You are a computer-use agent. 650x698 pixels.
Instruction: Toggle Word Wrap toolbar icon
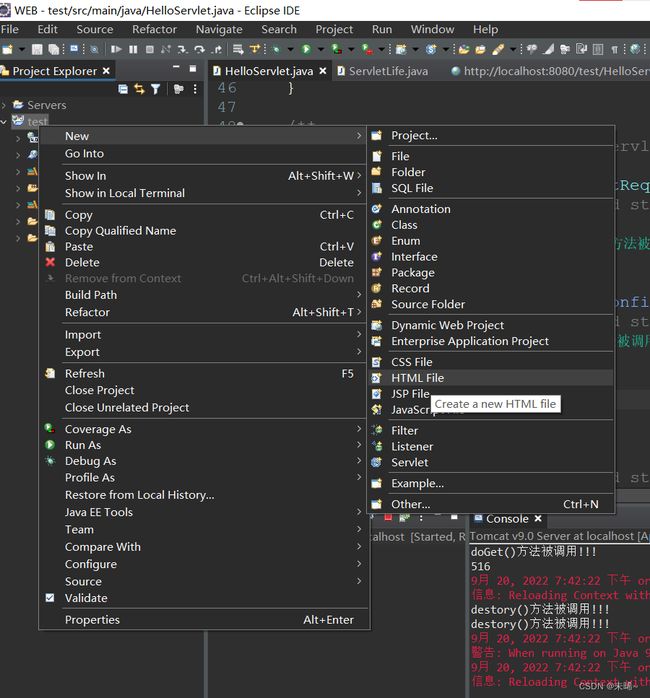click(x=581, y=49)
